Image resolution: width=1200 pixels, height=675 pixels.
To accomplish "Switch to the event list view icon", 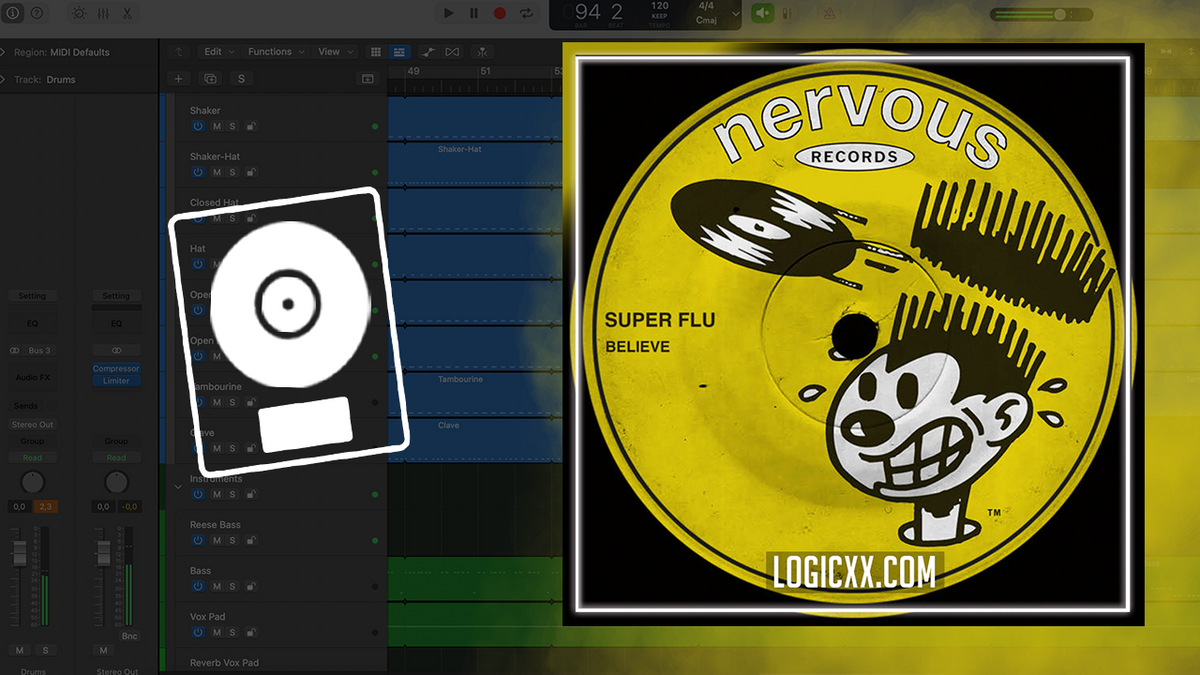I will point(398,51).
